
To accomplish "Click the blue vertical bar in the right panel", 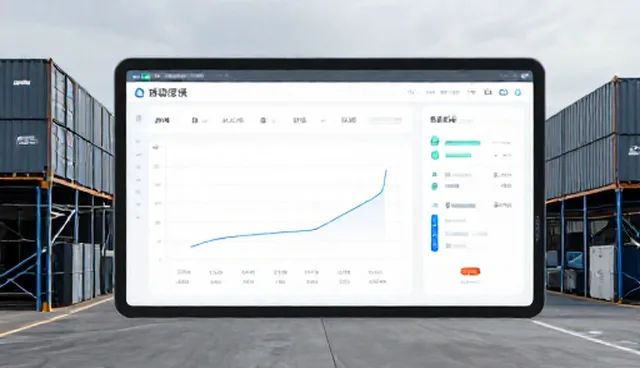I will pyautogui.click(x=434, y=233).
